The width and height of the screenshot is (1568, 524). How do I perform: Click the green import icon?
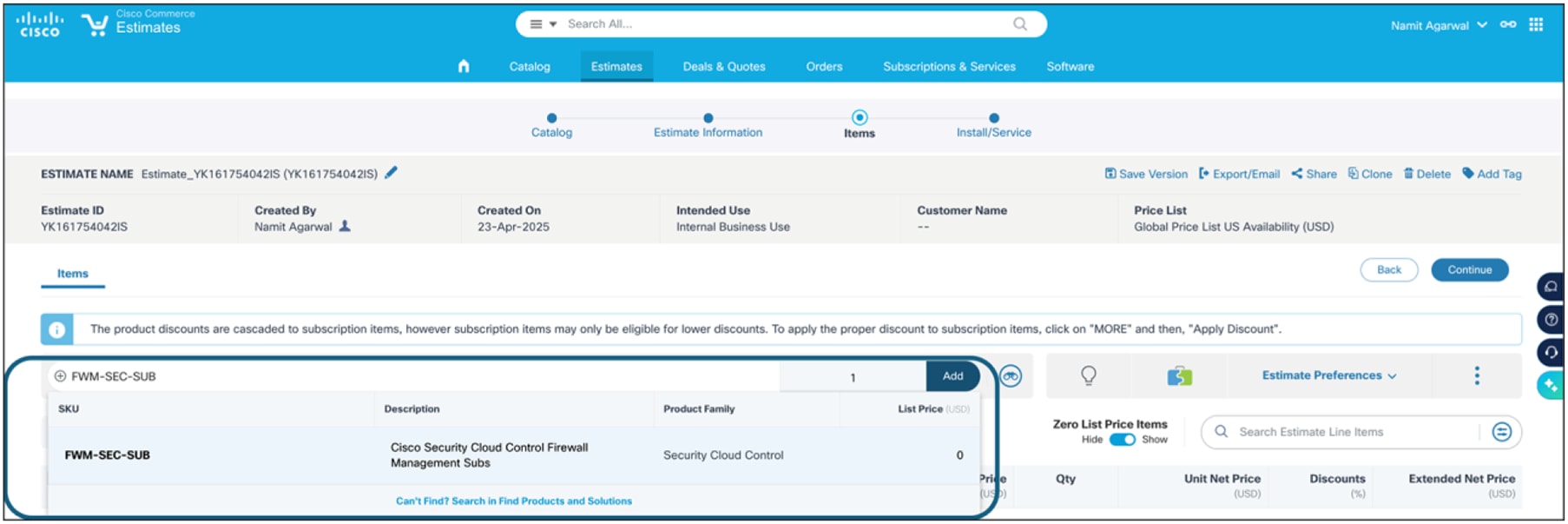point(1179,375)
